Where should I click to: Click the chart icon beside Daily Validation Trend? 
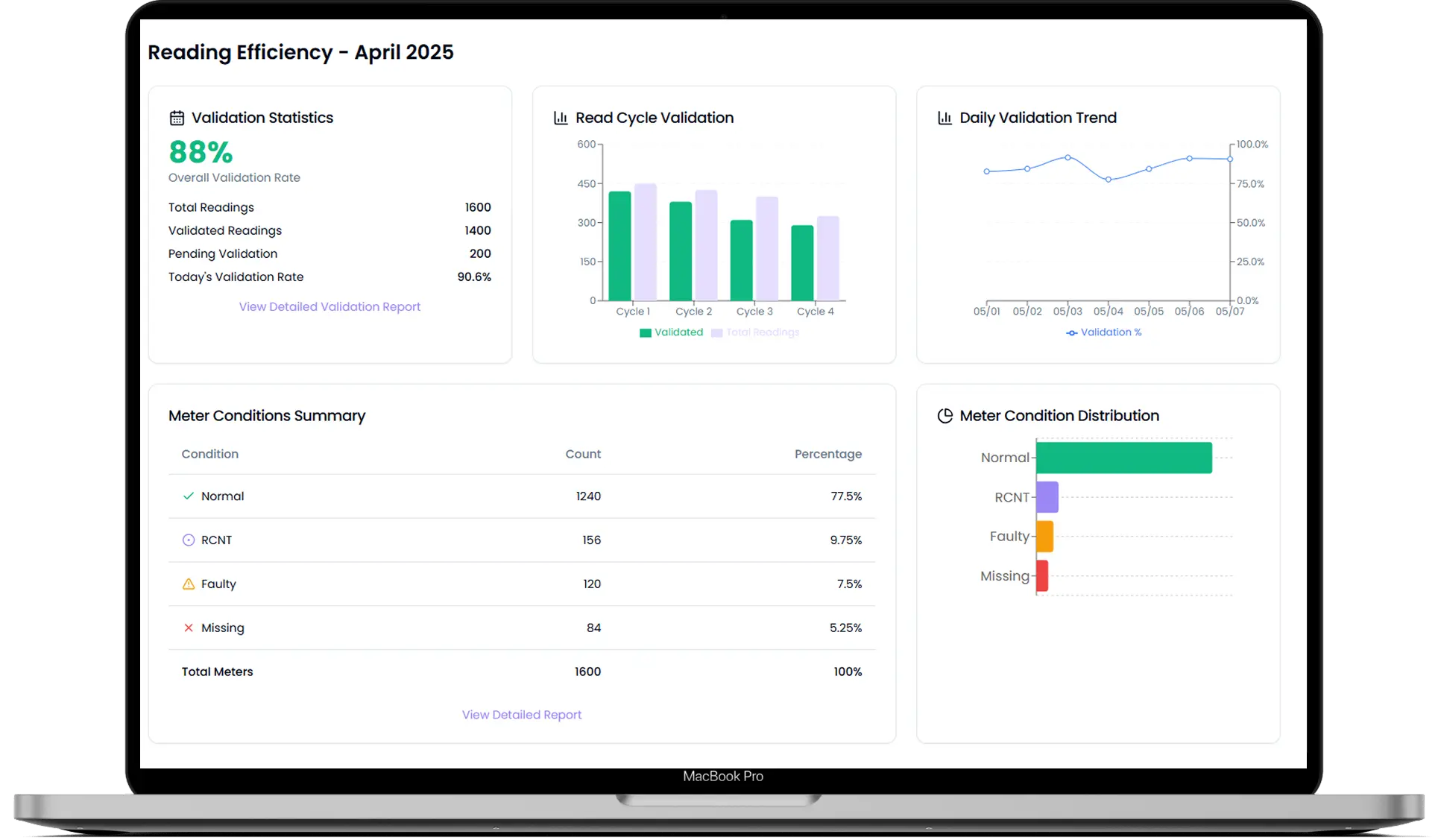pyautogui.click(x=945, y=117)
